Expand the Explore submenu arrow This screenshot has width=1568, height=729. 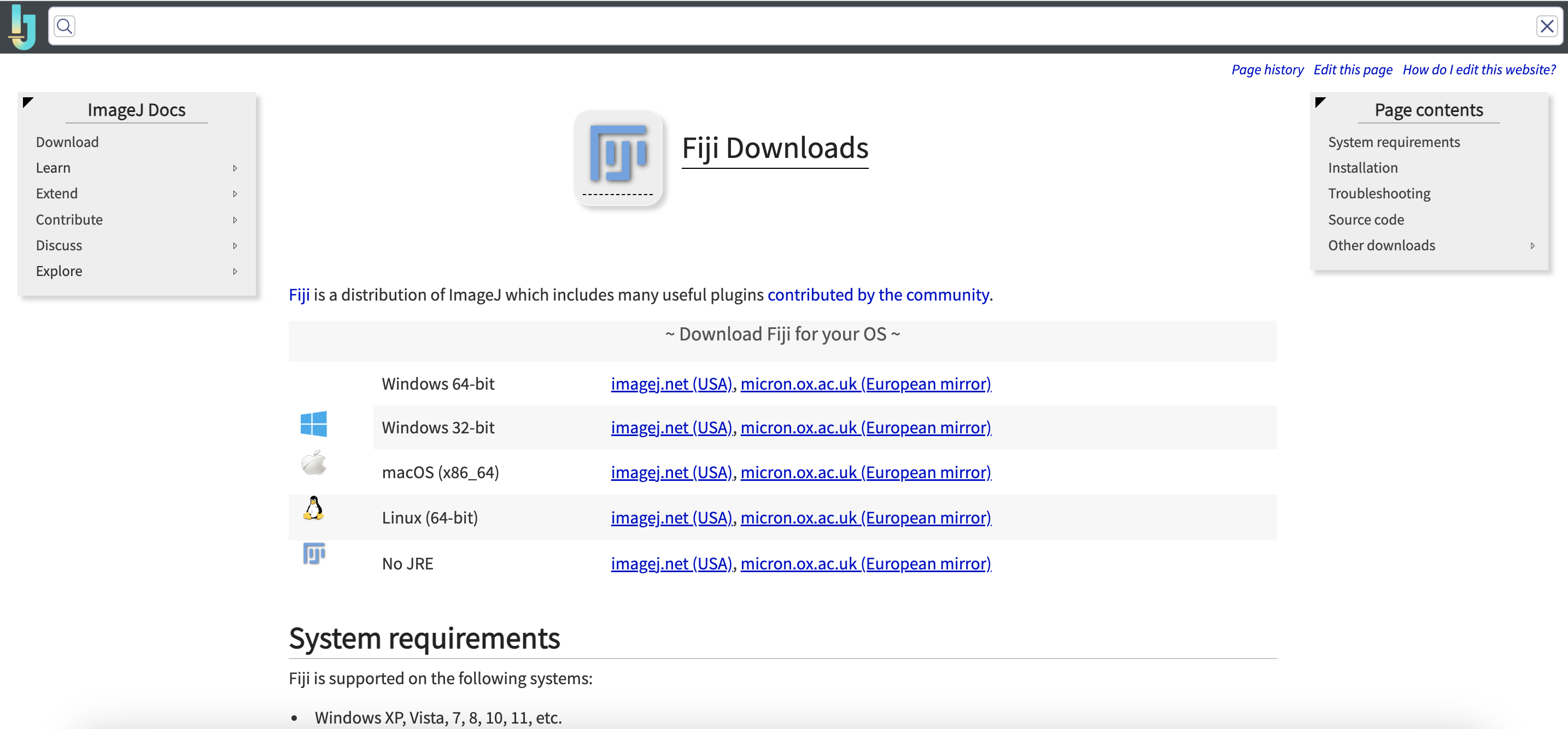[x=235, y=272]
